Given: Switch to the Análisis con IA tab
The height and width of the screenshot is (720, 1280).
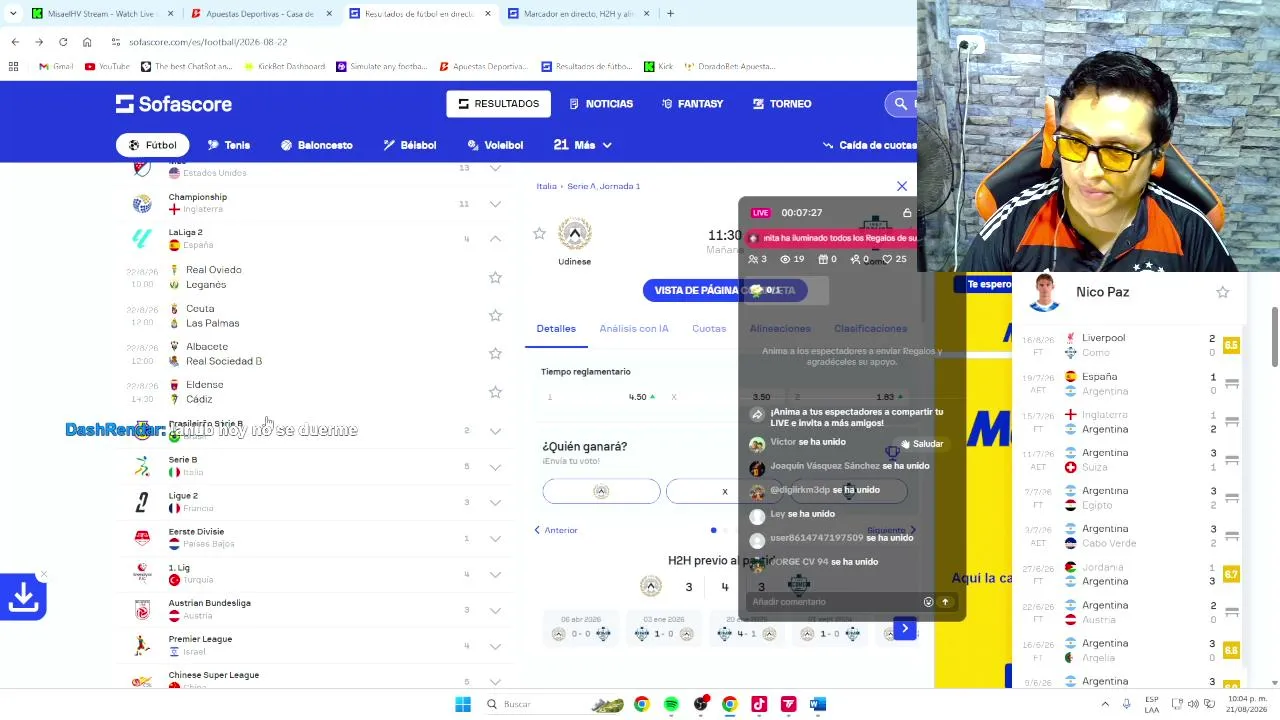Looking at the screenshot, I should (x=634, y=329).
